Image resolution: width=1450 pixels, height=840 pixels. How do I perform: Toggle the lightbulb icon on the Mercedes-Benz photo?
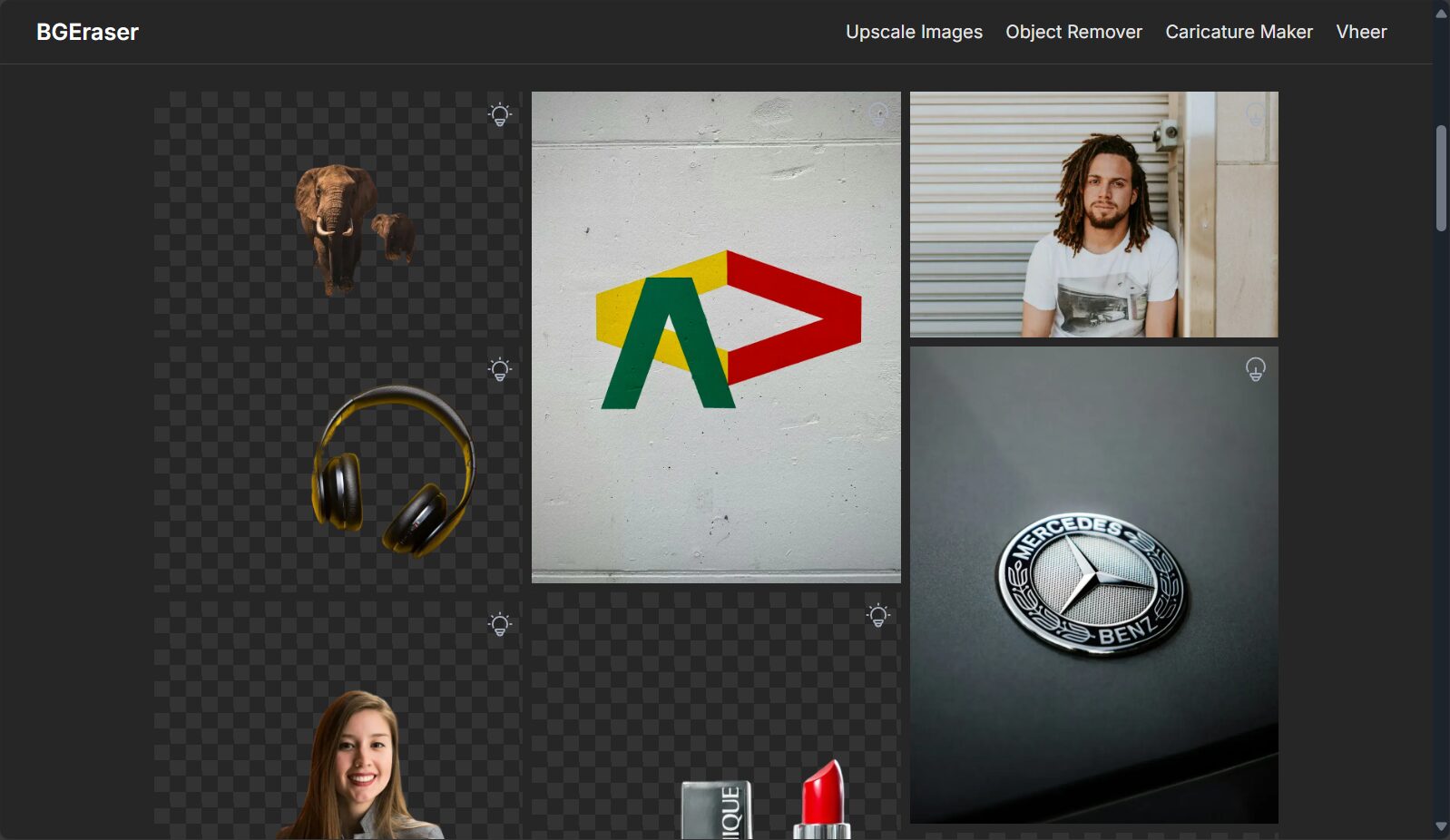[x=1255, y=369]
